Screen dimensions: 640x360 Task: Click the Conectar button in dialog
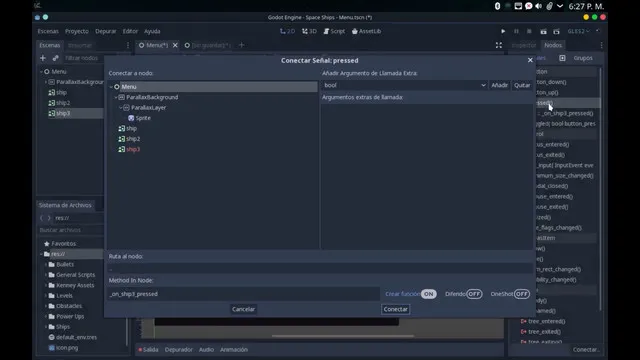click(396, 309)
